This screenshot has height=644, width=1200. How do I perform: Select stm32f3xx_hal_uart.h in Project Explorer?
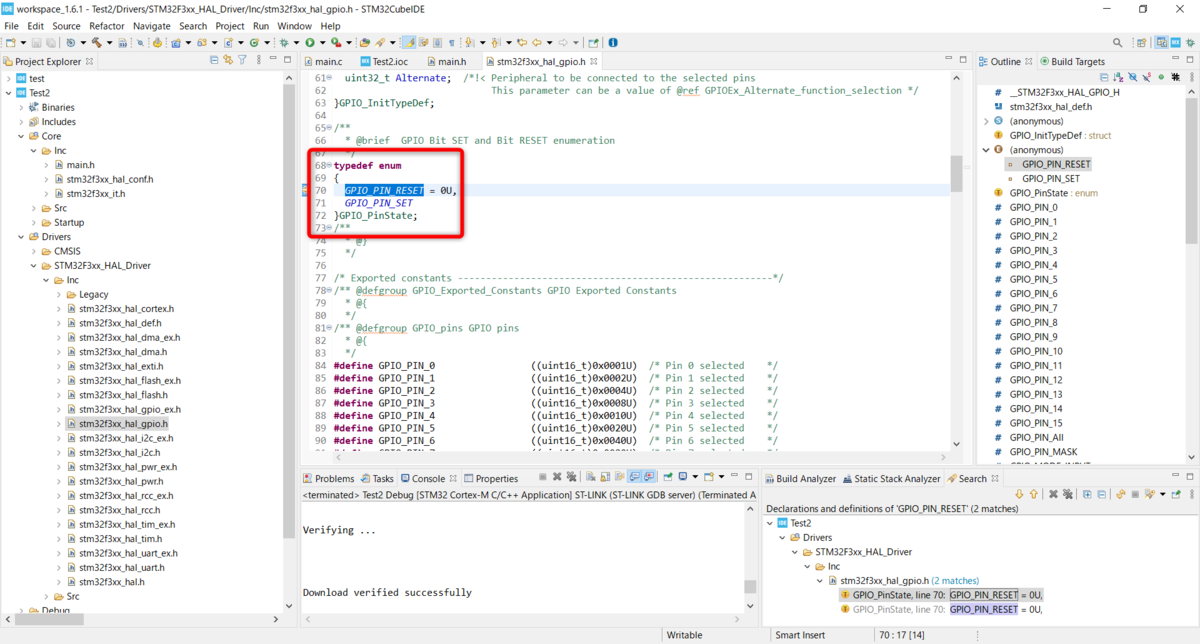pyautogui.click(x=123, y=567)
